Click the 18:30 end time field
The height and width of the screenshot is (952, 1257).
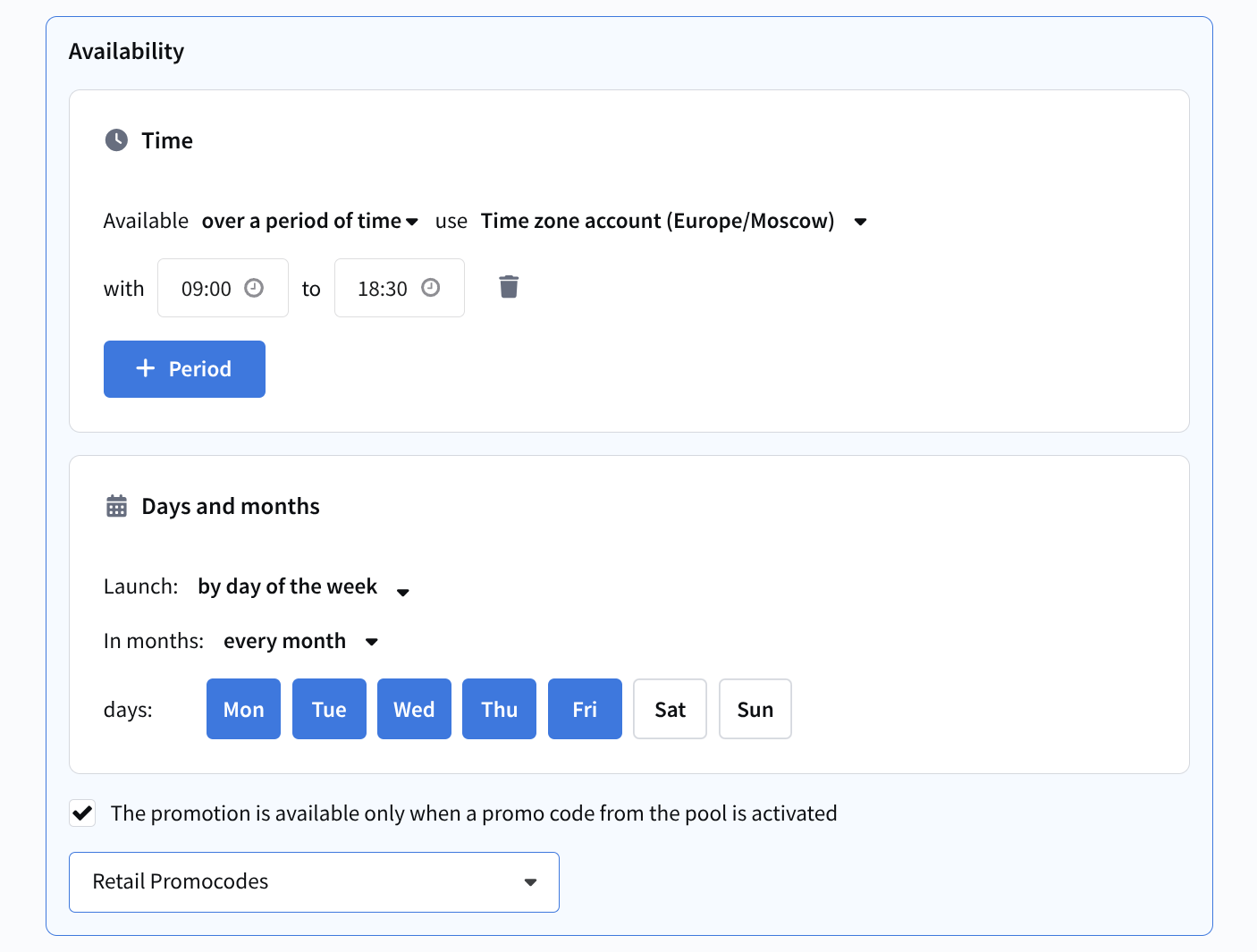click(x=383, y=289)
